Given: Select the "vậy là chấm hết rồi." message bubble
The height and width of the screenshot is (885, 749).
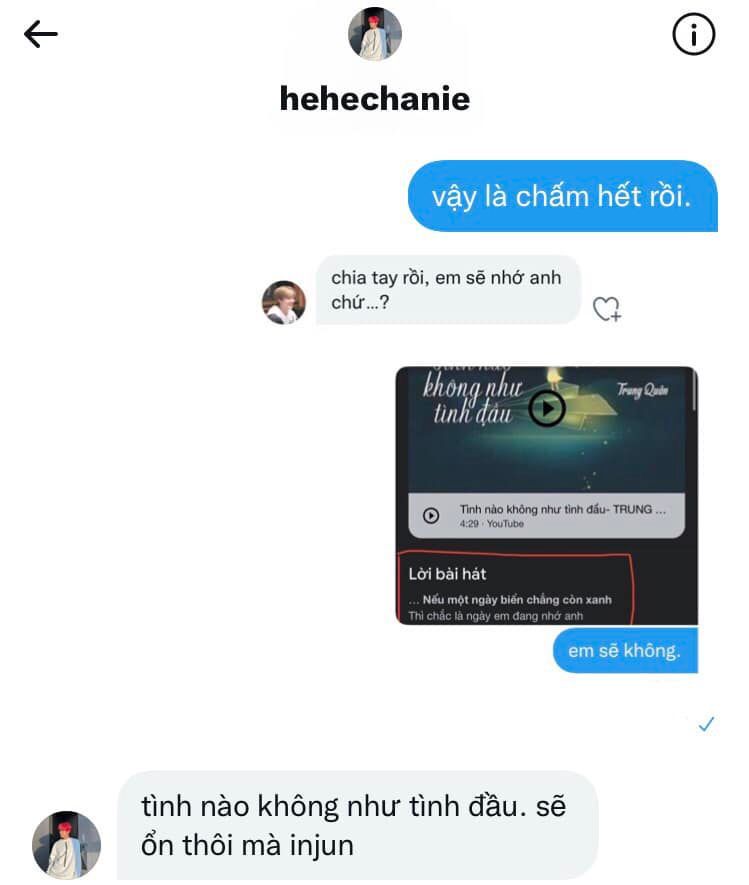Looking at the screenshot, I should pos(563,196).
